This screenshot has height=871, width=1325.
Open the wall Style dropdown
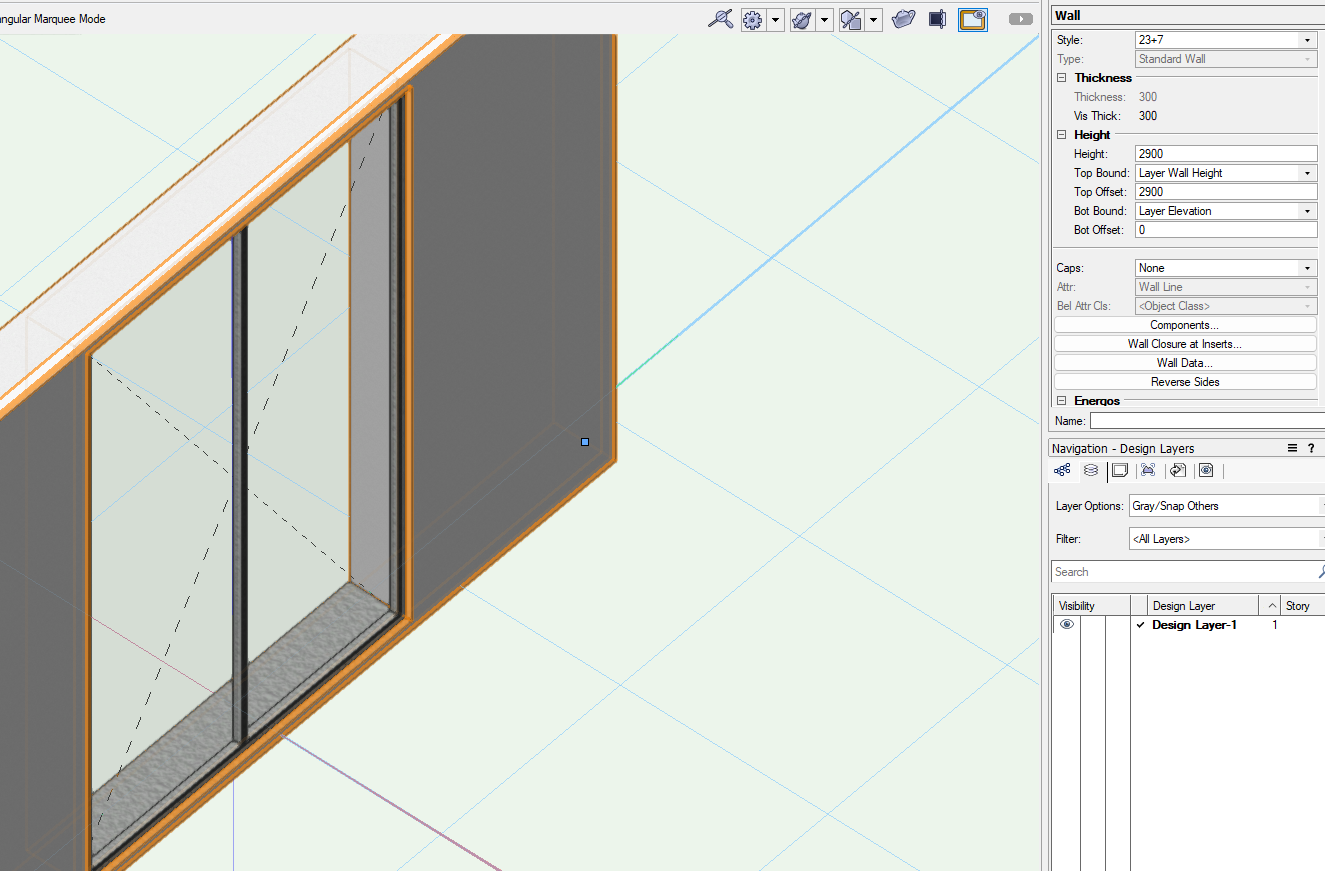click(x=1226, y=40)
